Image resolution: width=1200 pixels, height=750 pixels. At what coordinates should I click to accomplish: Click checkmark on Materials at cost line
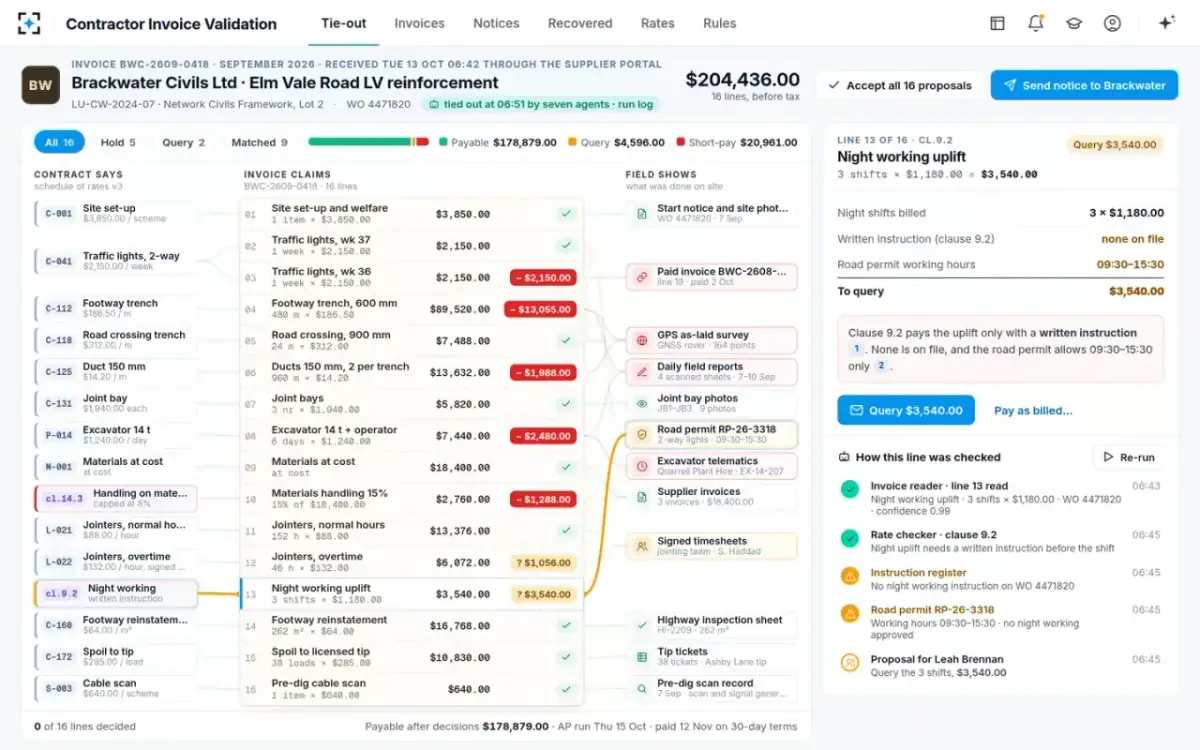[565, 467]
